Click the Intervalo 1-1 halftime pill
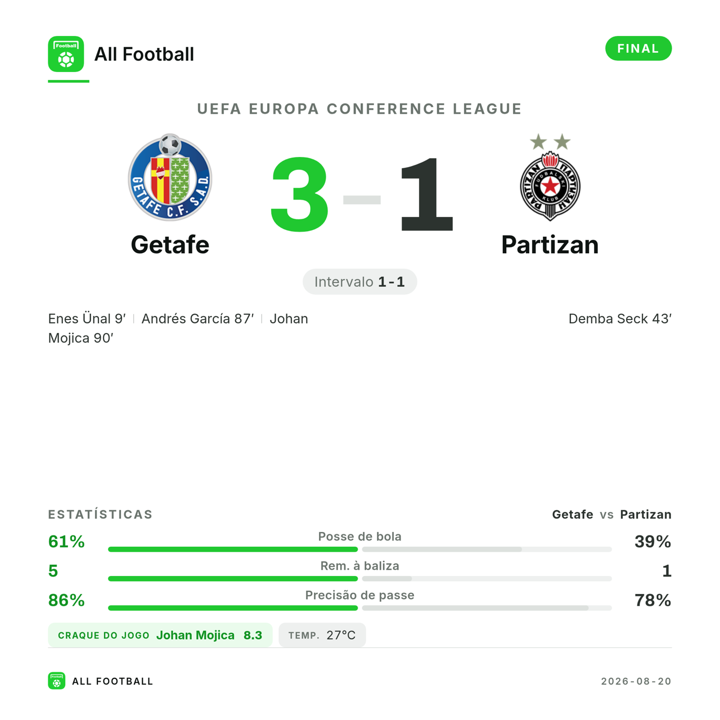 pyautogui.click(x=360, y=282)
